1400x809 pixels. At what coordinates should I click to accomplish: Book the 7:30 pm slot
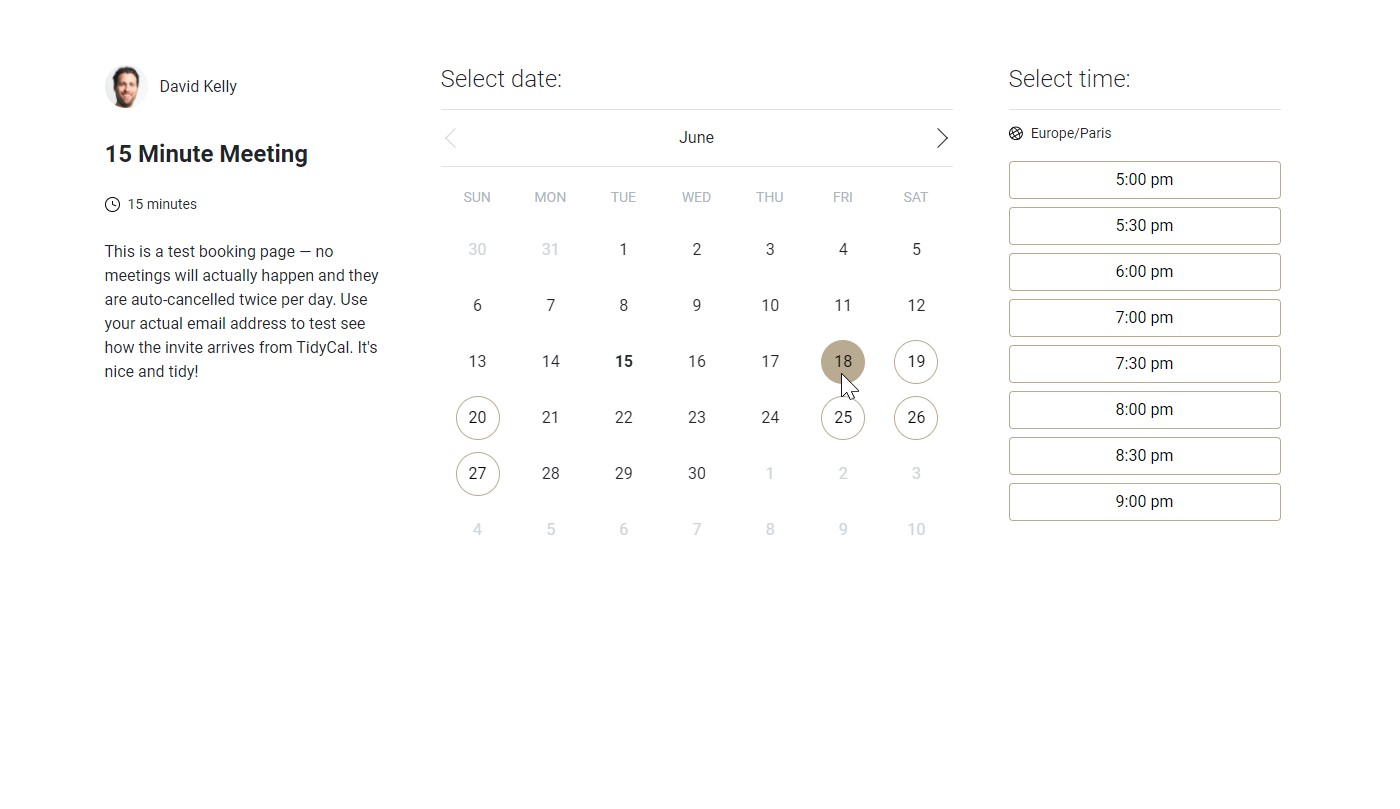pos(1144,364)
